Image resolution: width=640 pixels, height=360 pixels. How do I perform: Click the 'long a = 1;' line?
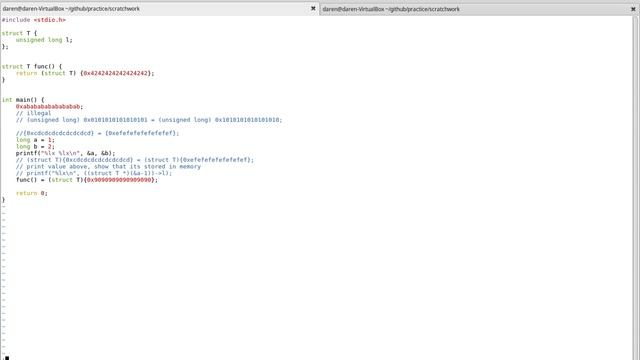coord(35,140)
